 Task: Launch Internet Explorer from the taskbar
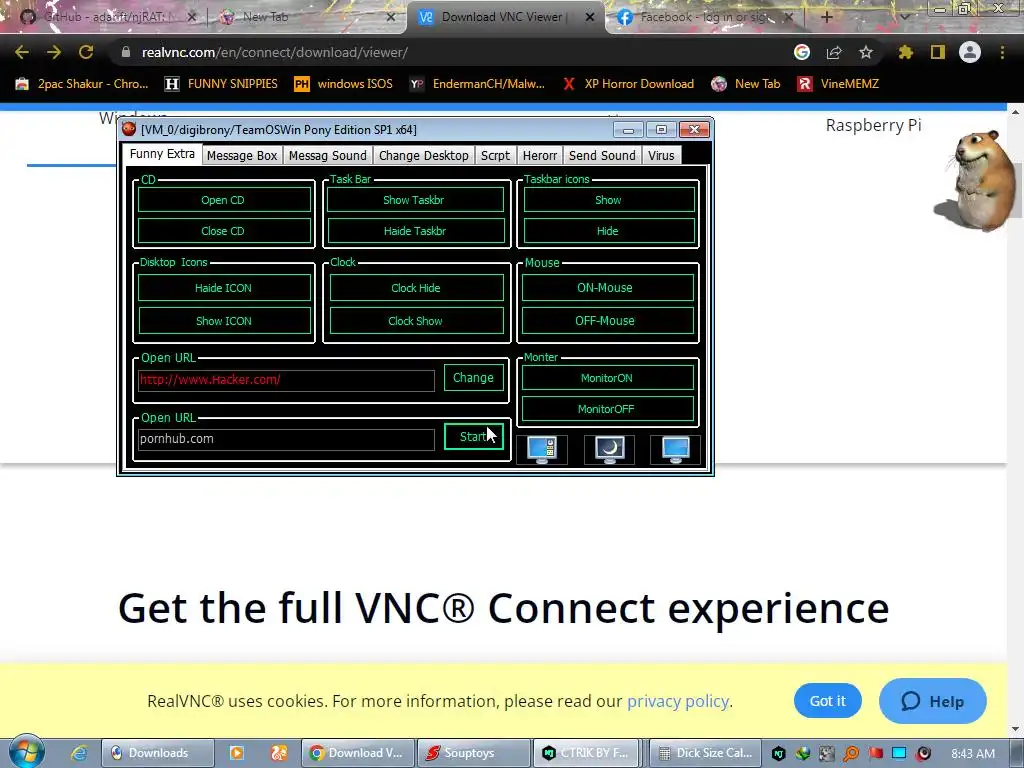coord(80,753)
